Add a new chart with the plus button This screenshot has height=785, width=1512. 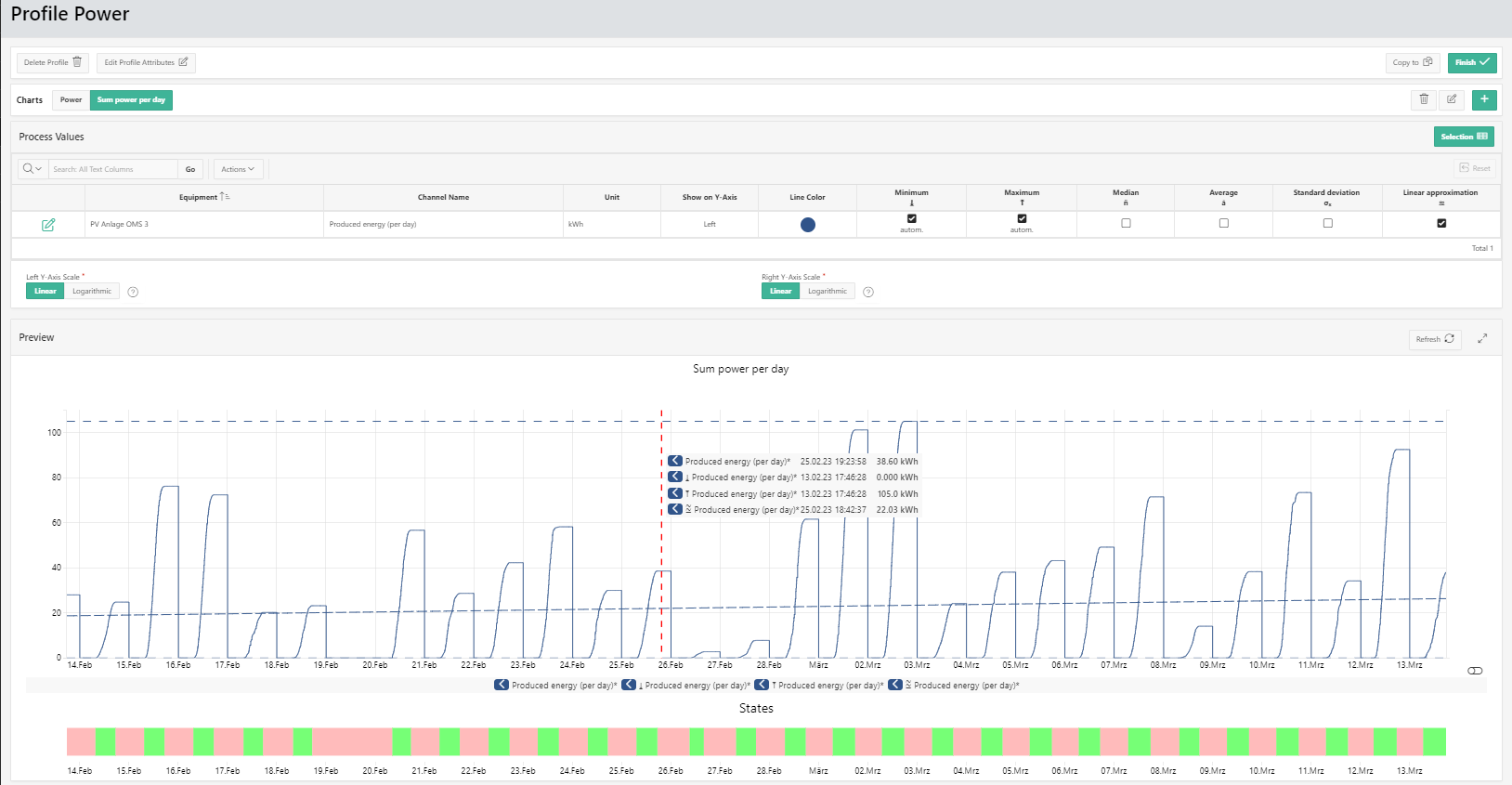click(x=1484, y=99)
